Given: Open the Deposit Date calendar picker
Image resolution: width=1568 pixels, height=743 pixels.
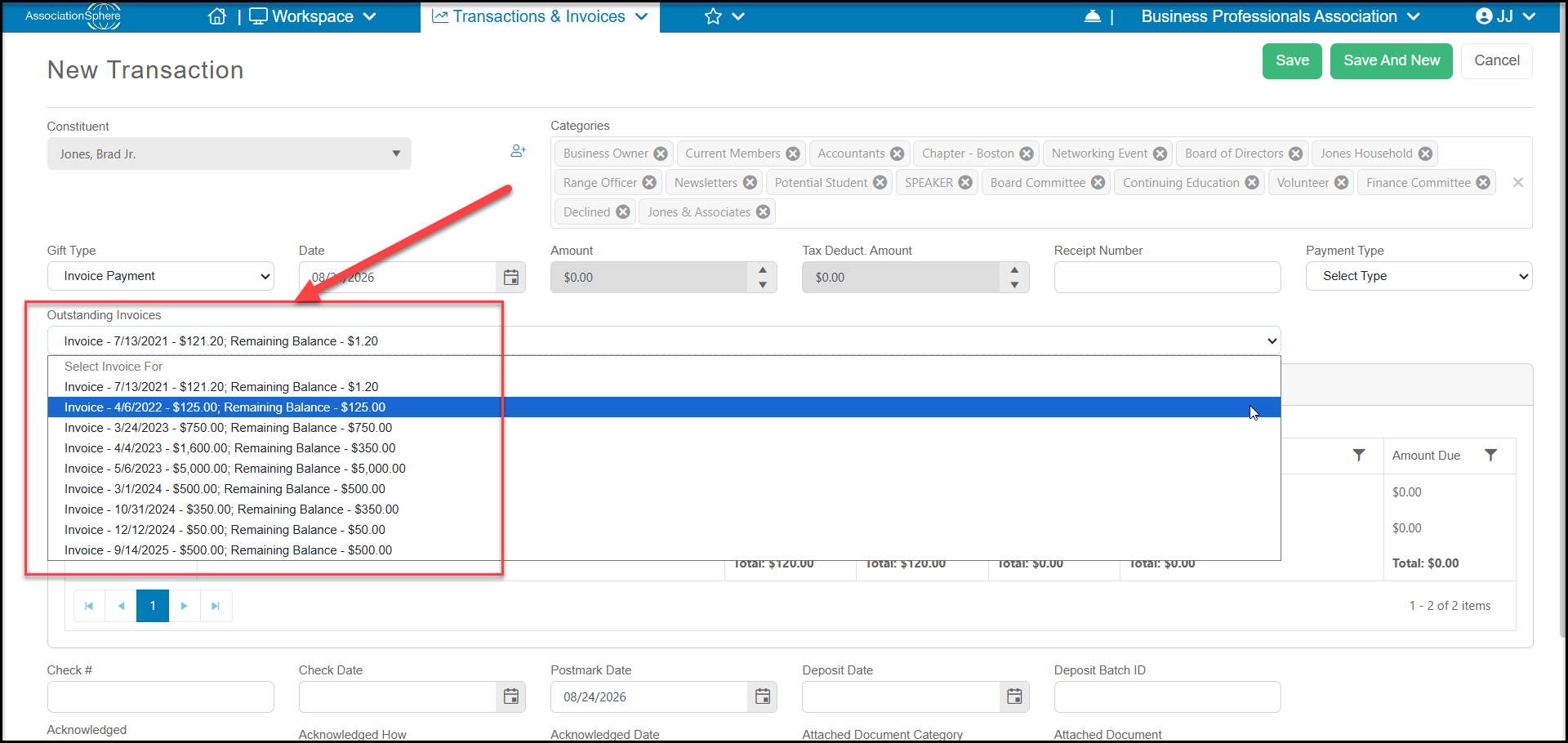Looking at the screenshot, I should 1014,697.
